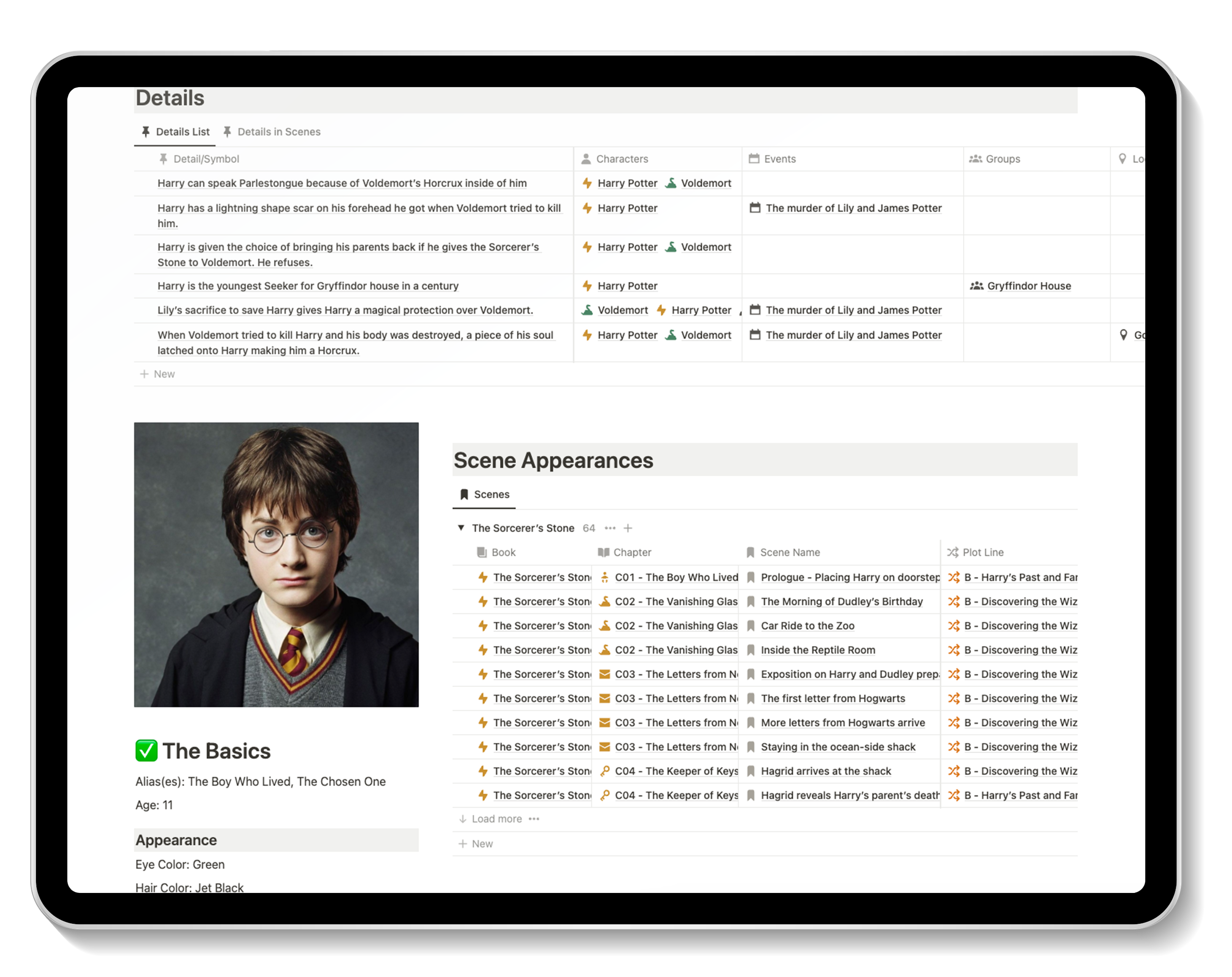Open the Events column header menu
The width and height of the screenshot is (1232, 977).
pos(772,159)
